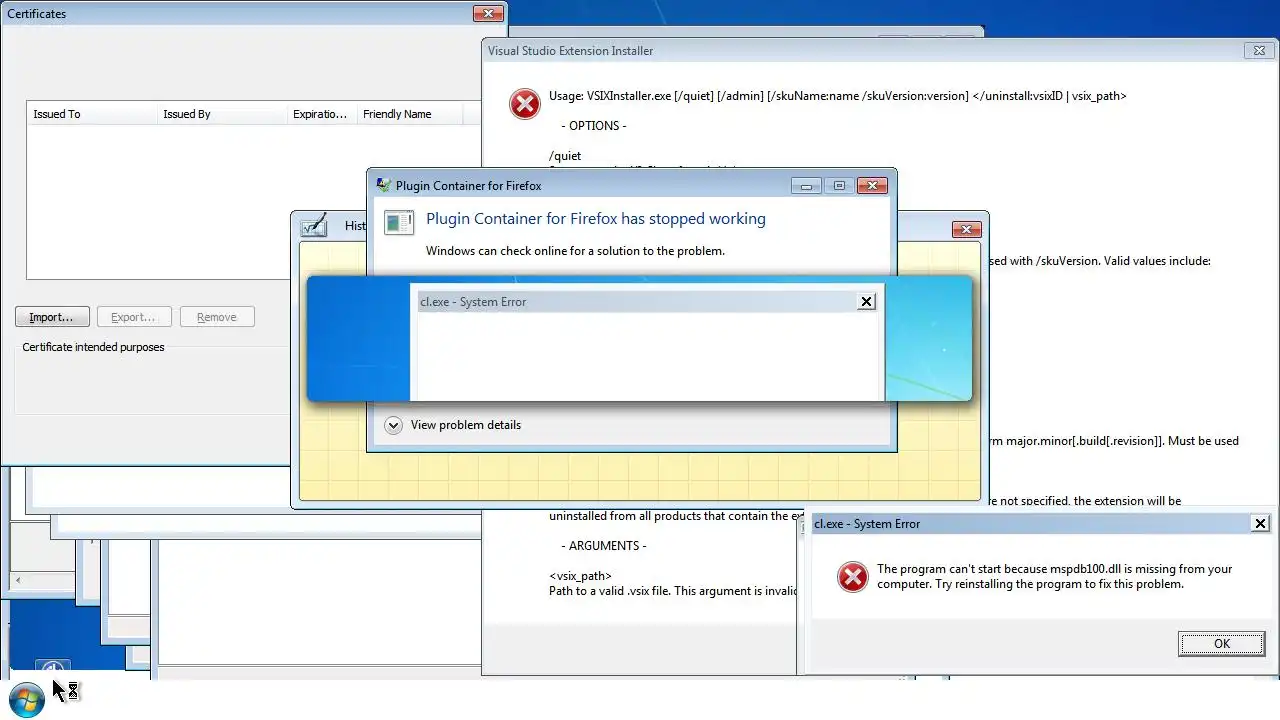This screenshot has width=1280, height=720.
Task: Close bottom-right cl.exe System Error dialog
Action: [1260, 523]
